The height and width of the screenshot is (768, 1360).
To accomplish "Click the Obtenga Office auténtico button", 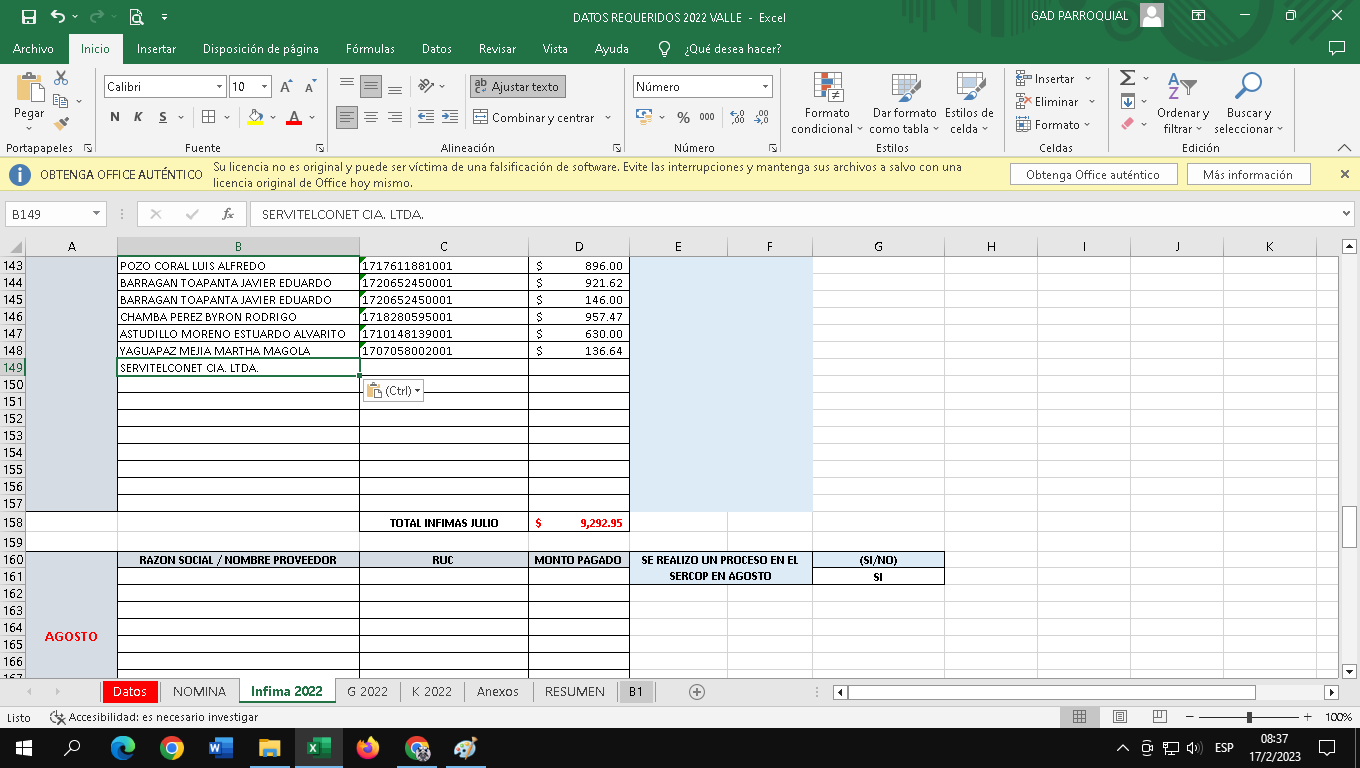I will [1092, 175].
